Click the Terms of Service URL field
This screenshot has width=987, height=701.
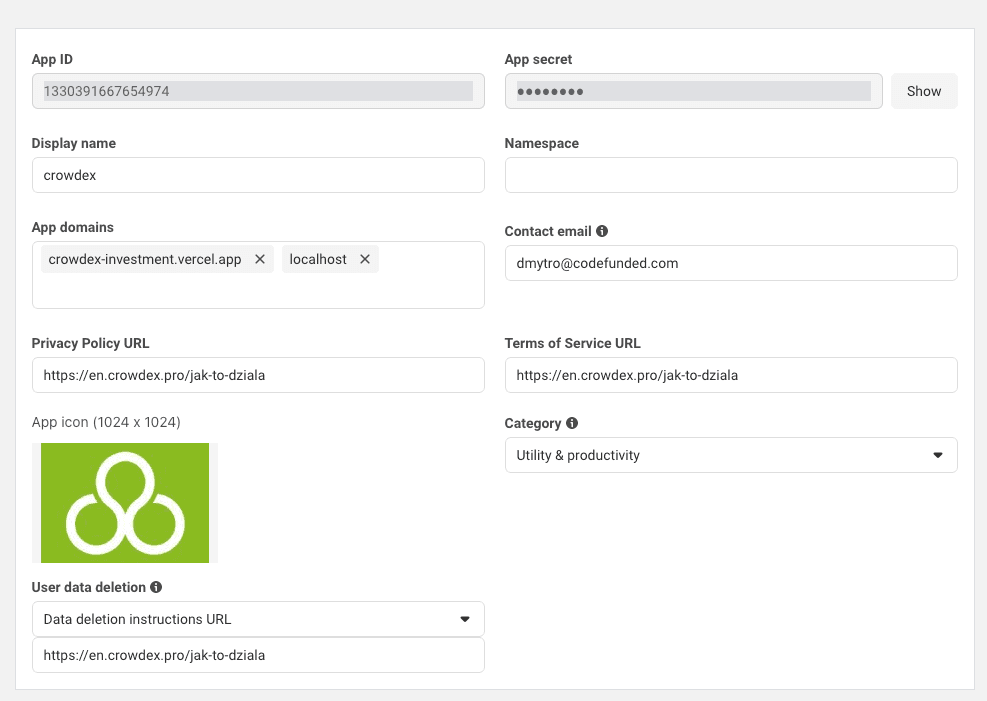[x=730, y=375]
